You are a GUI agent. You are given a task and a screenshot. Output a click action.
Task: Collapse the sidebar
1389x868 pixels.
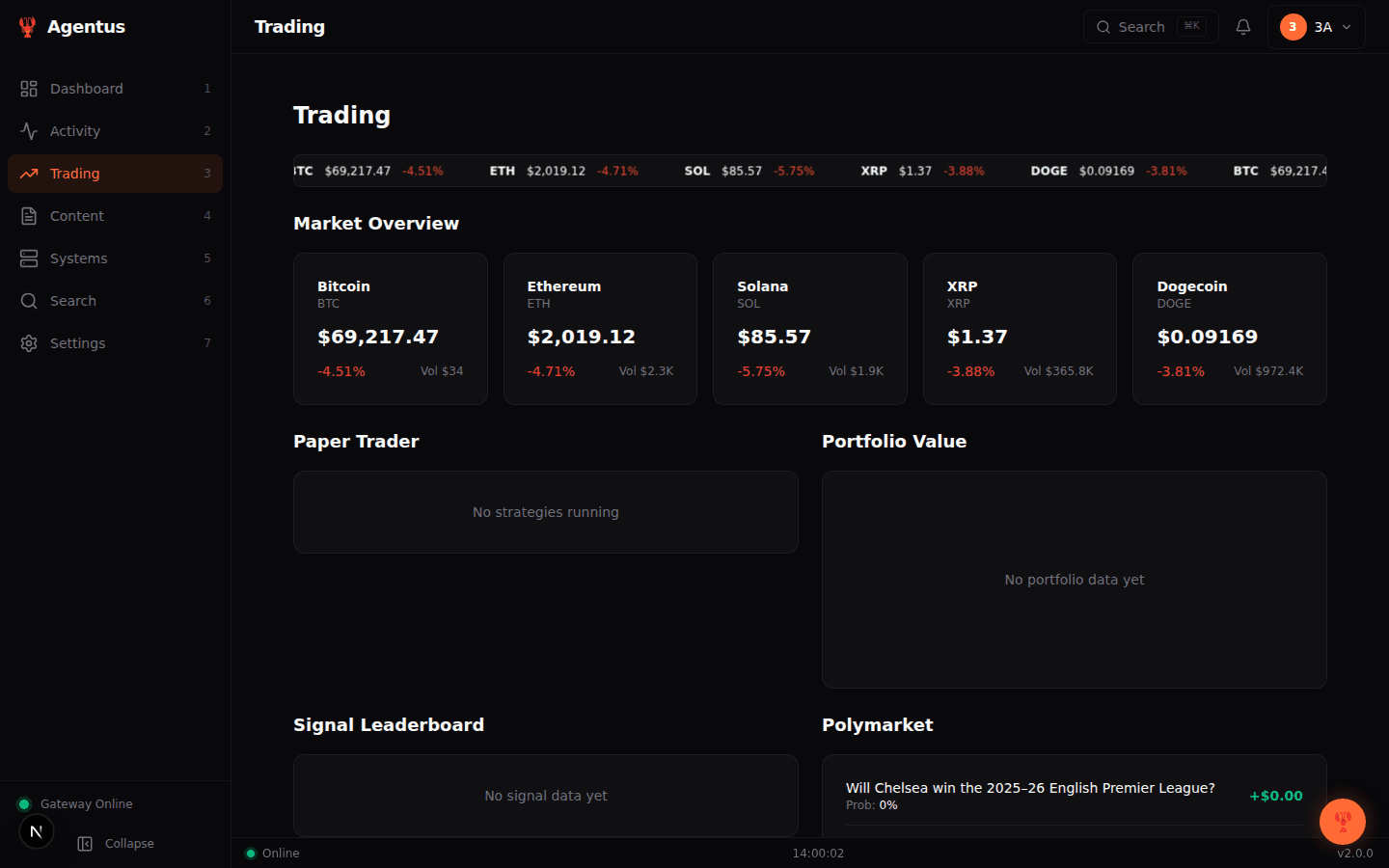[116, 843]
